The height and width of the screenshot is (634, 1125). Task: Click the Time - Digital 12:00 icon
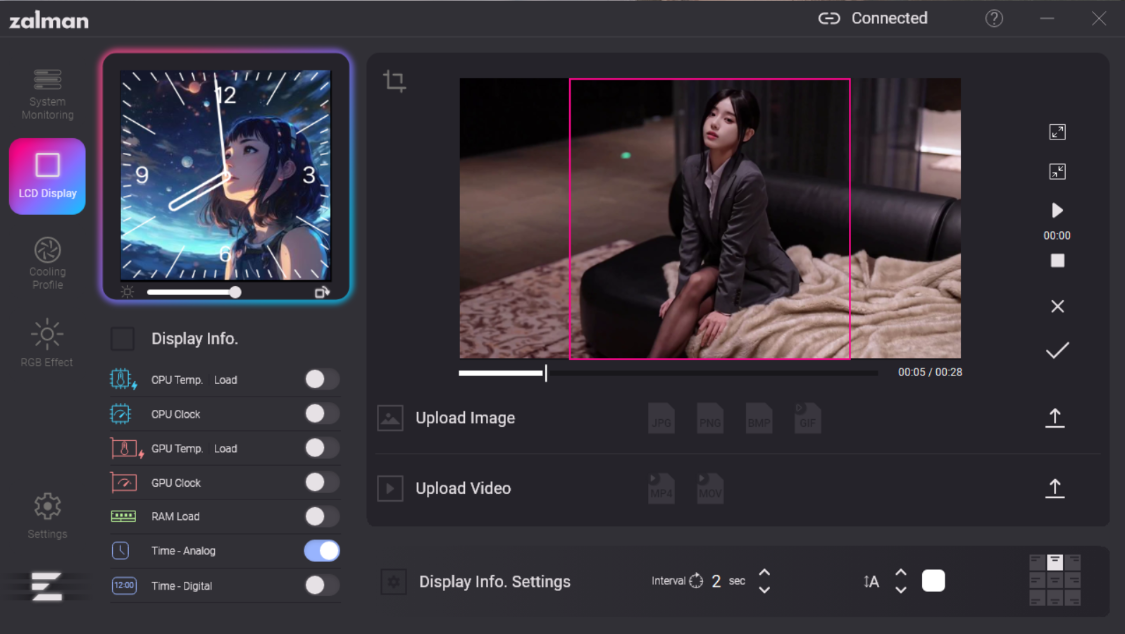click(x=124, y=585)
